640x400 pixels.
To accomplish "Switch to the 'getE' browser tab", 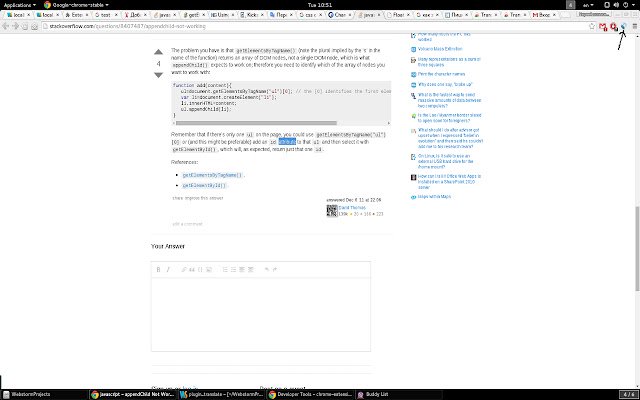I will click(x=194, y=15).
